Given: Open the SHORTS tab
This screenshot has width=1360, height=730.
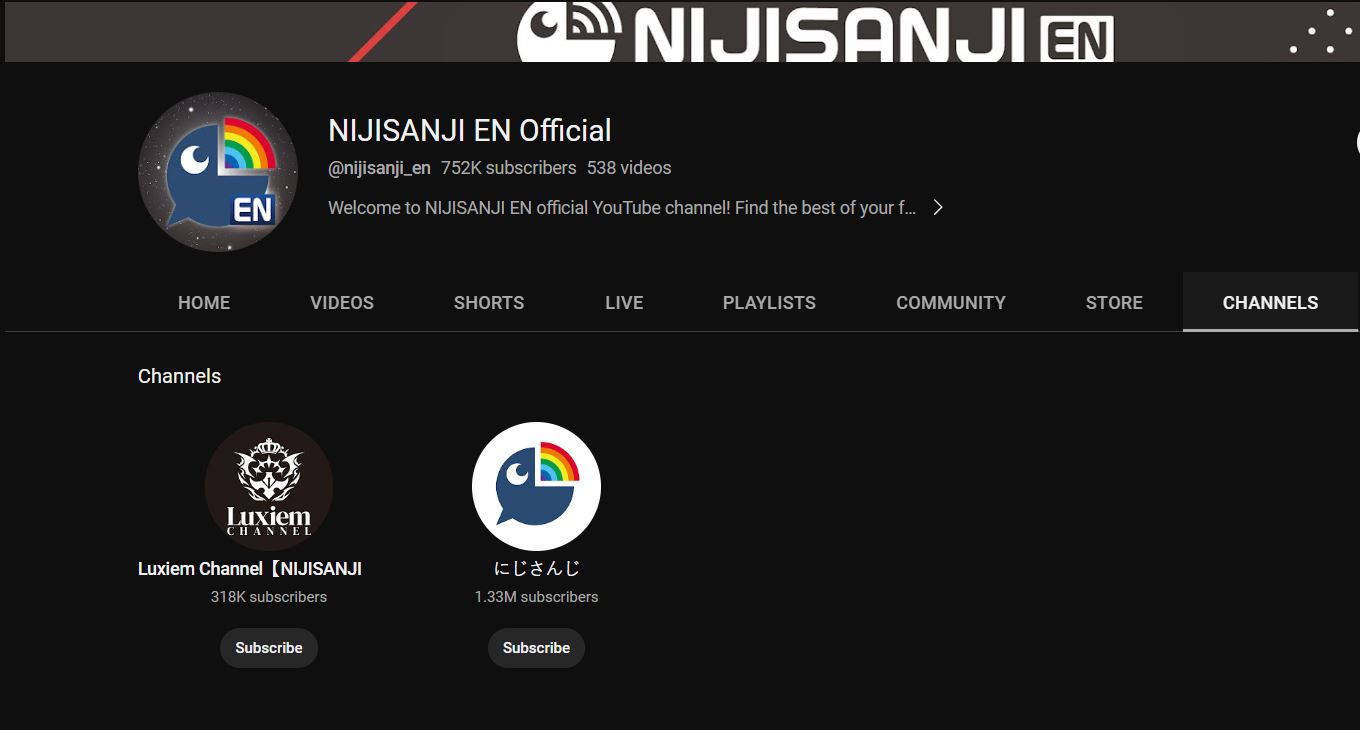Looking at the screenshot, I should (x=489, y=302).
